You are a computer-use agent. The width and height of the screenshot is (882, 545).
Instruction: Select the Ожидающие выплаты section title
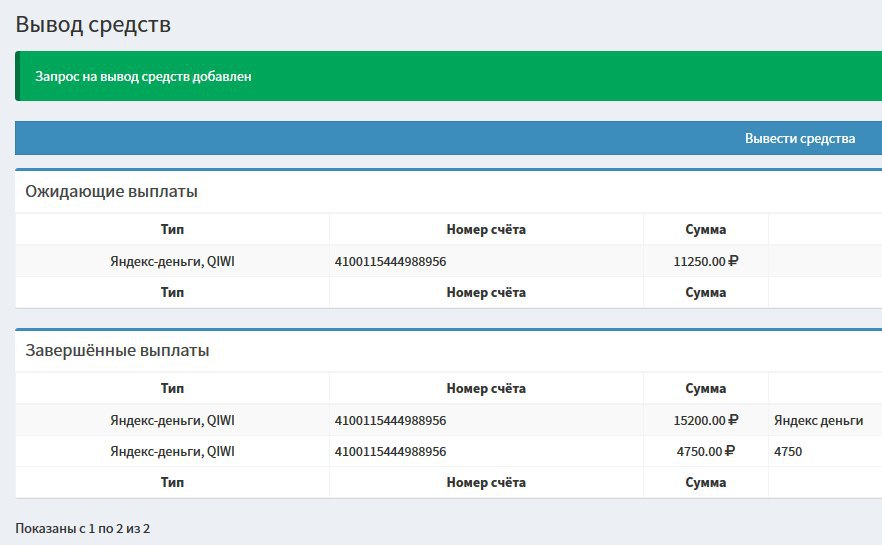coord(111,191)
